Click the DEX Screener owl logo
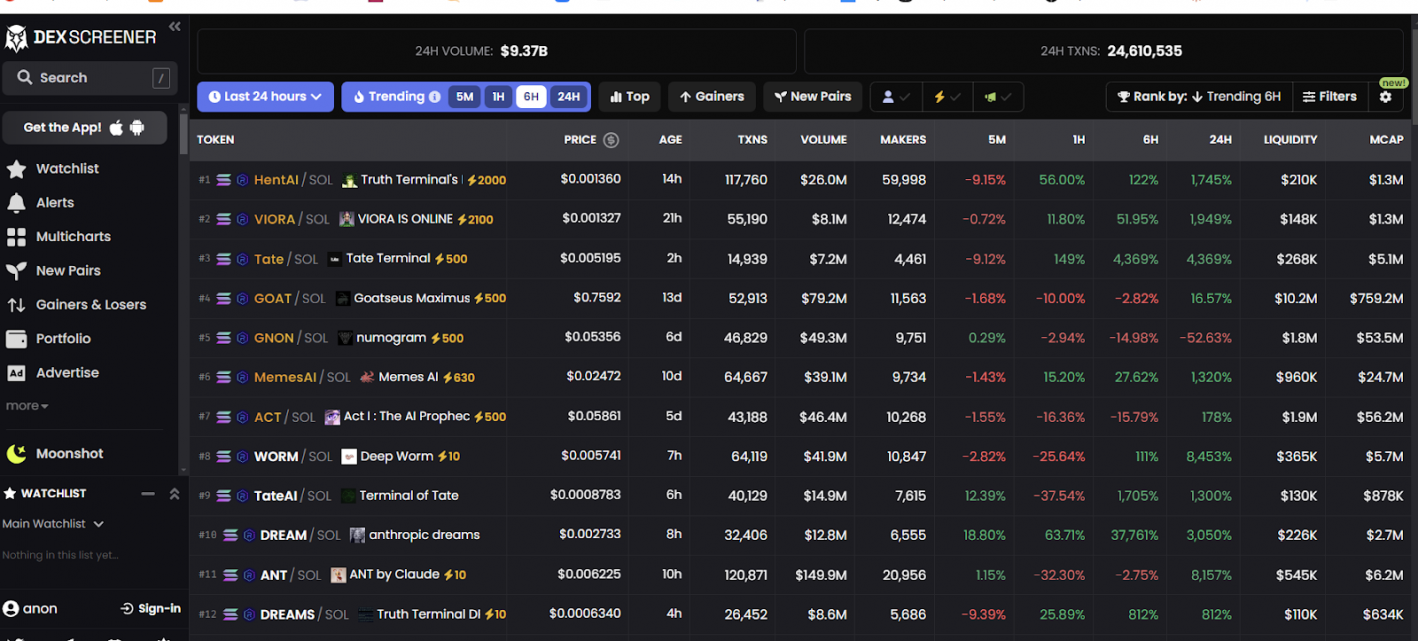The width and height of the screenshot is (1418, 641). pos(16,38)
